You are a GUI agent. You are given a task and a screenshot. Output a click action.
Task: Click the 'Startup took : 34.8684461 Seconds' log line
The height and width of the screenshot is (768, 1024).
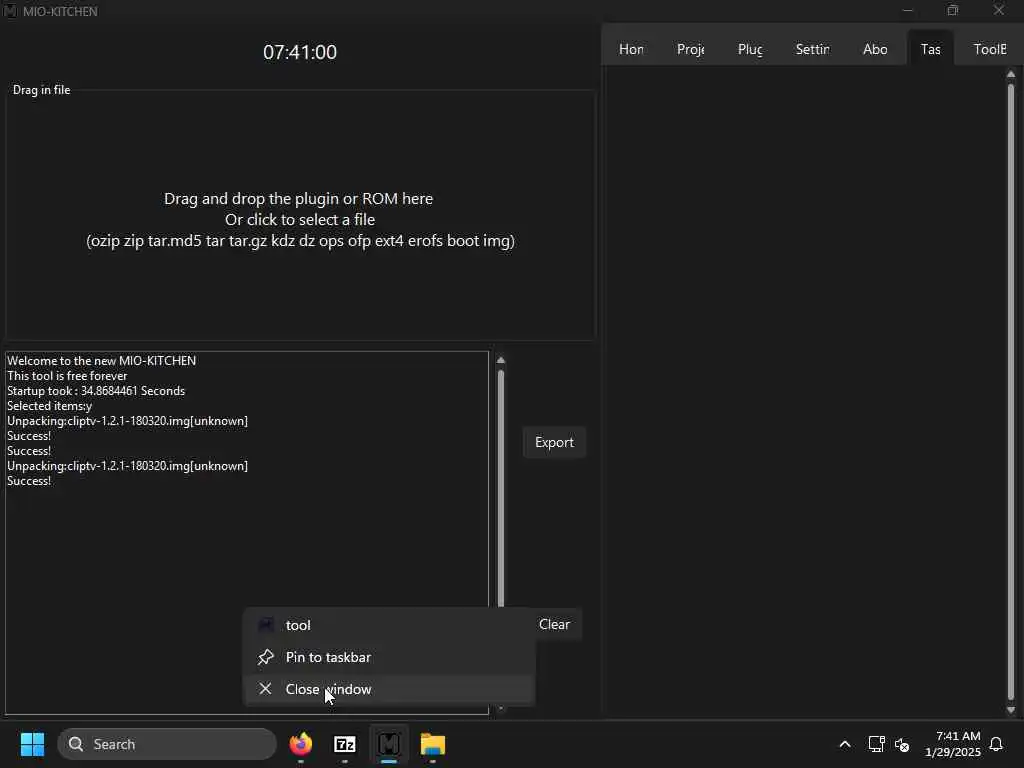click(x=96, y=391)
